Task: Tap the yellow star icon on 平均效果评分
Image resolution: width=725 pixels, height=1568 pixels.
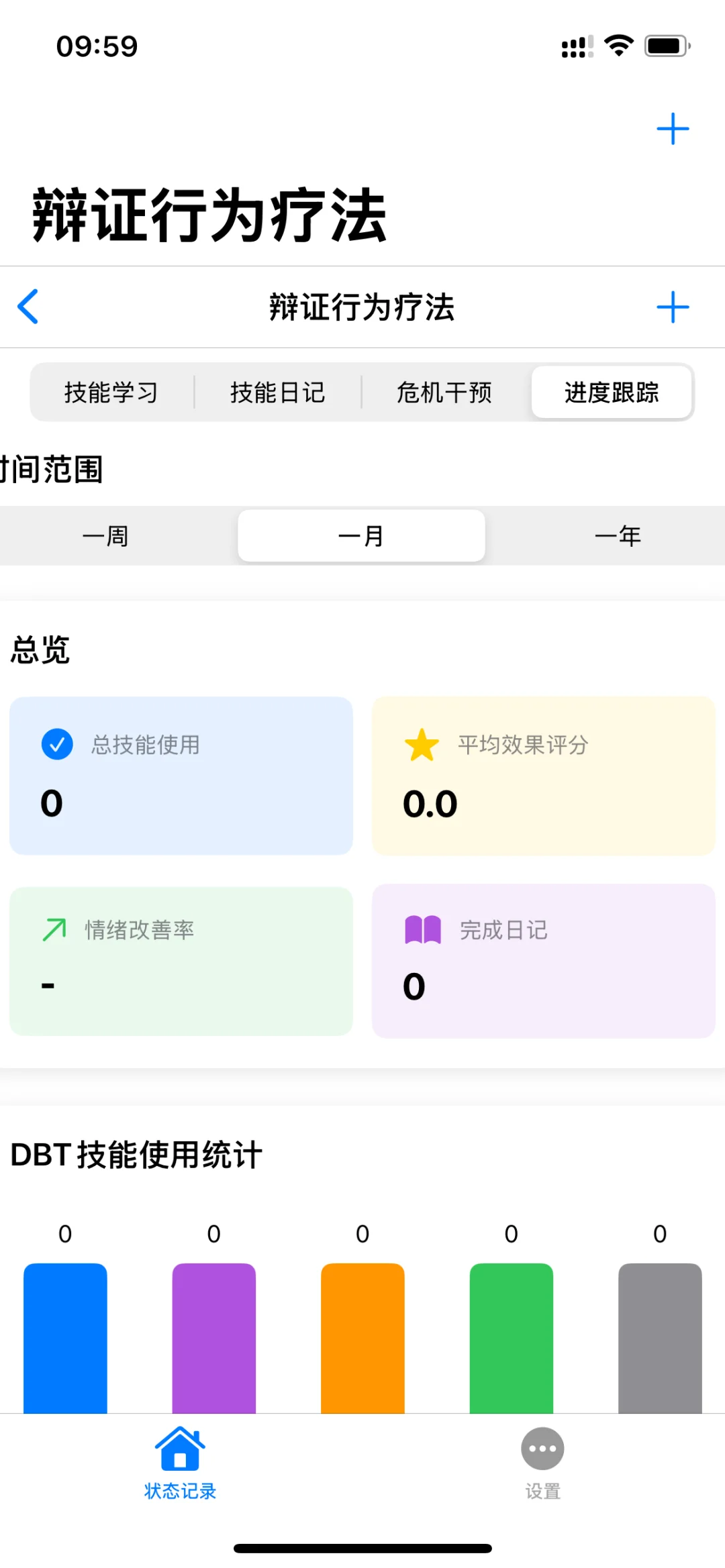Action: (422, 745)
